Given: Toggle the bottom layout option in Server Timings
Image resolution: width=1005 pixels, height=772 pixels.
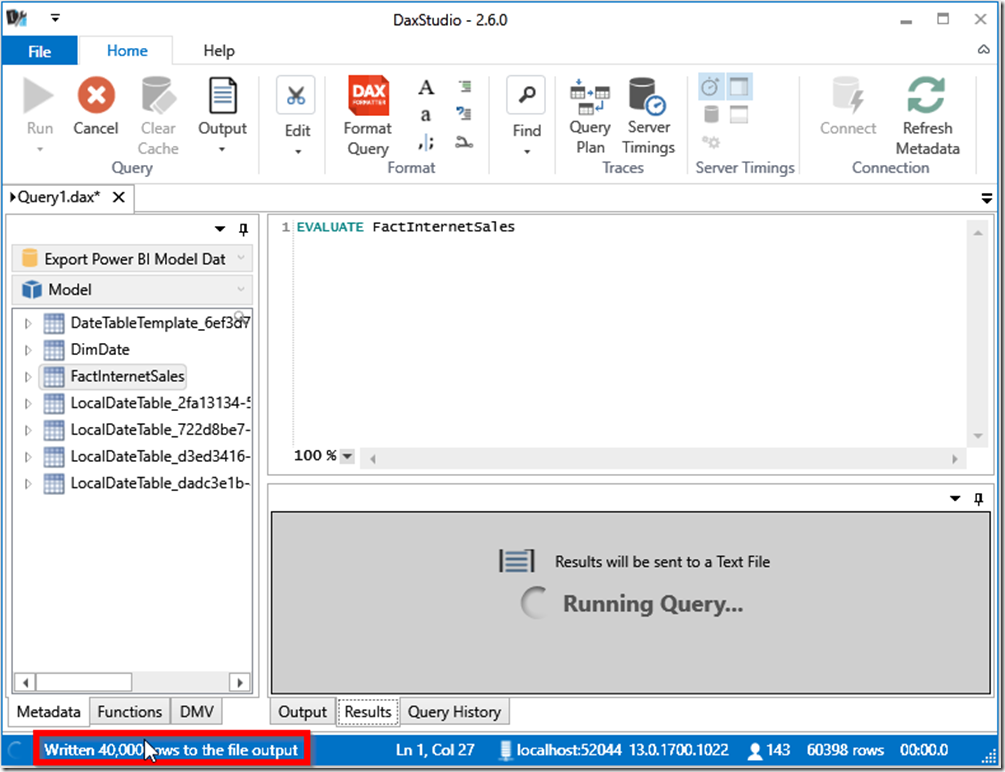Looking at the screenshot, I should 739,115.
